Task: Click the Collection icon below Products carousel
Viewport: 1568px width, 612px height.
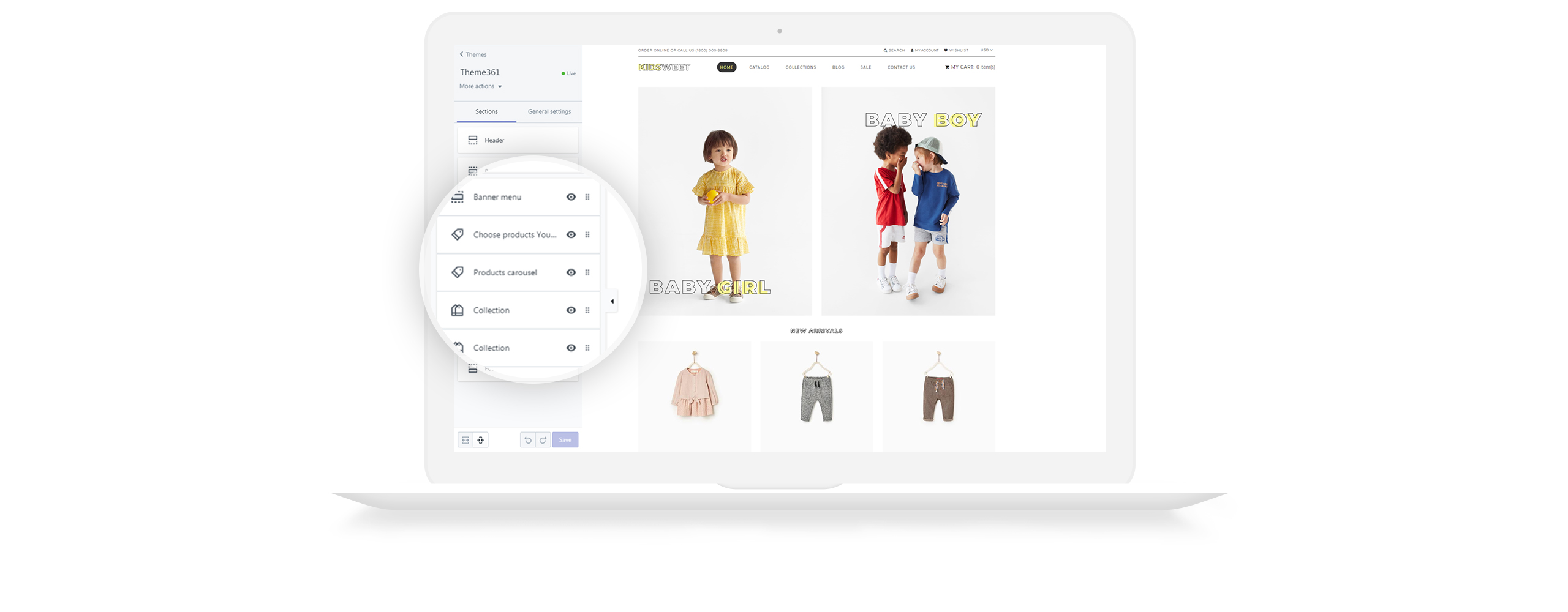Action: (x=457, y=310)
